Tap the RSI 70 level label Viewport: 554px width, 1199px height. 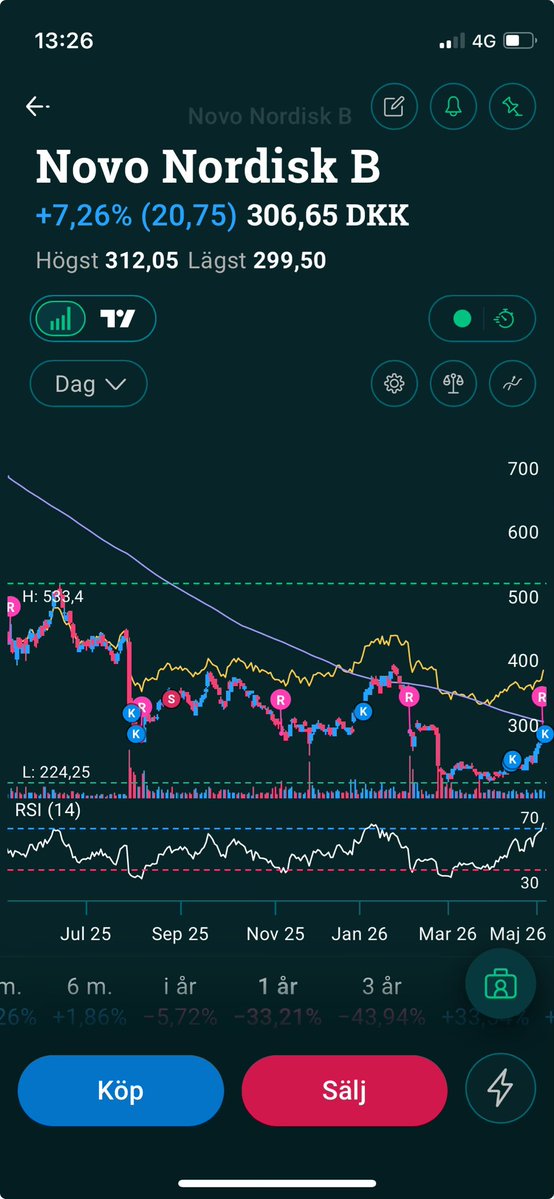[530, 818]
